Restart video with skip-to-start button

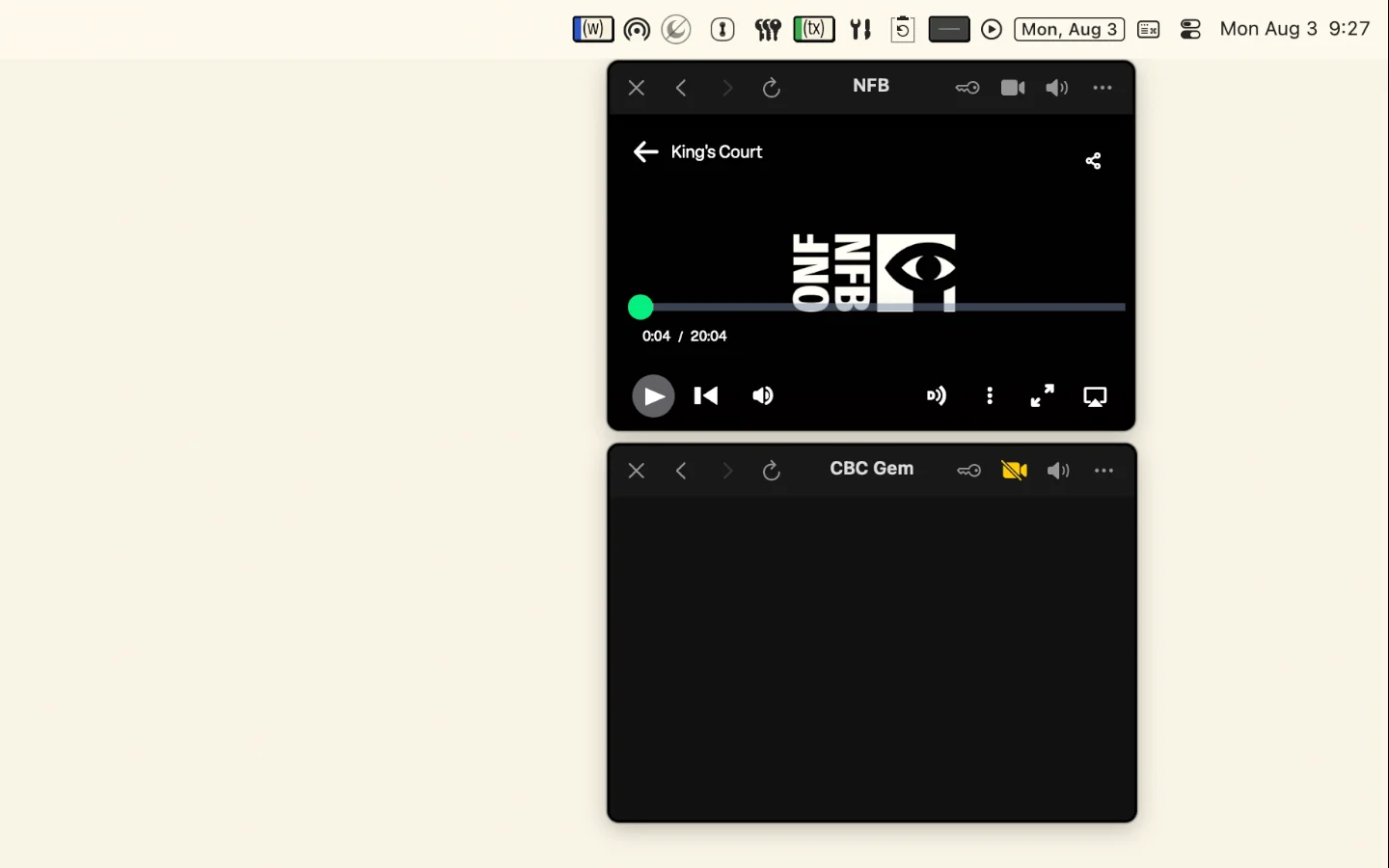(706, 396)
